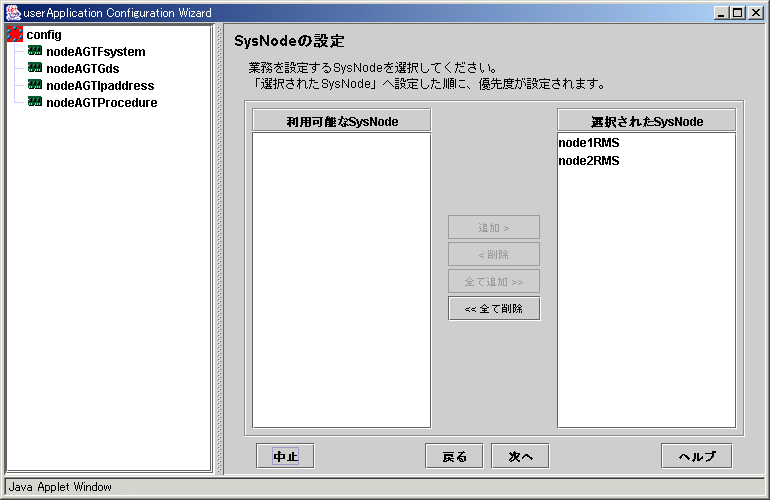Select node2RMS in the selected SysNode list
Screen dimensions: 770x500
coord(589,160)
